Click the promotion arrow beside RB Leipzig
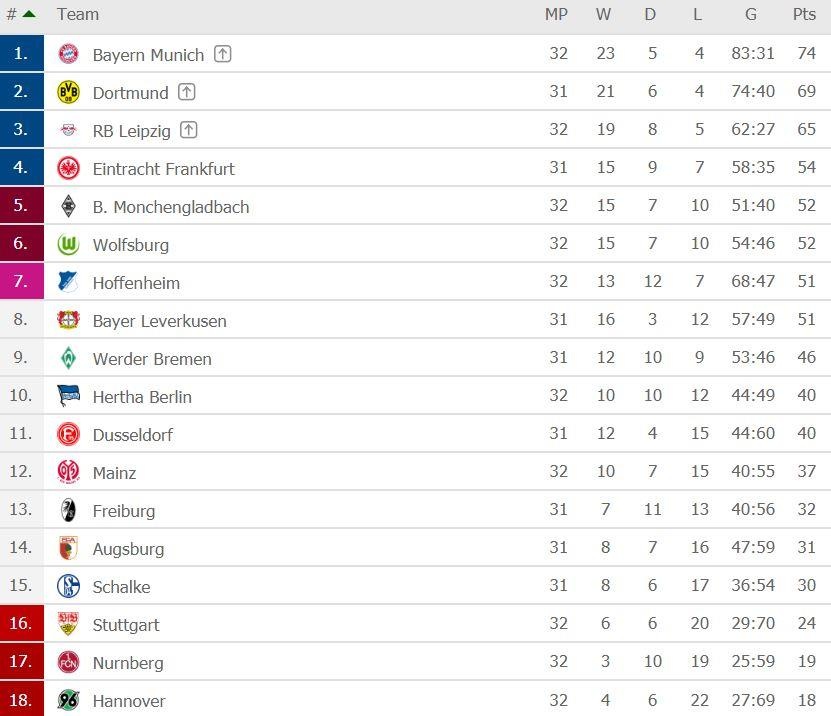The width and height of the screenshot is (831, 716). (187, 130)
